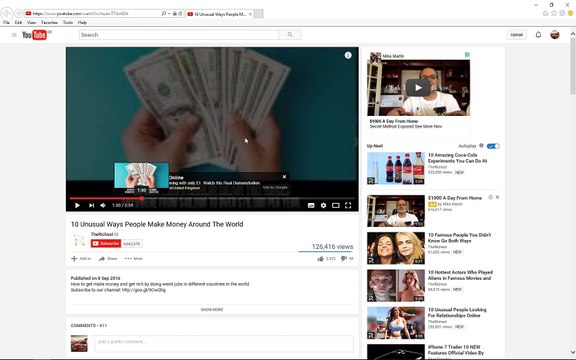Open the player settings gear

323,205
